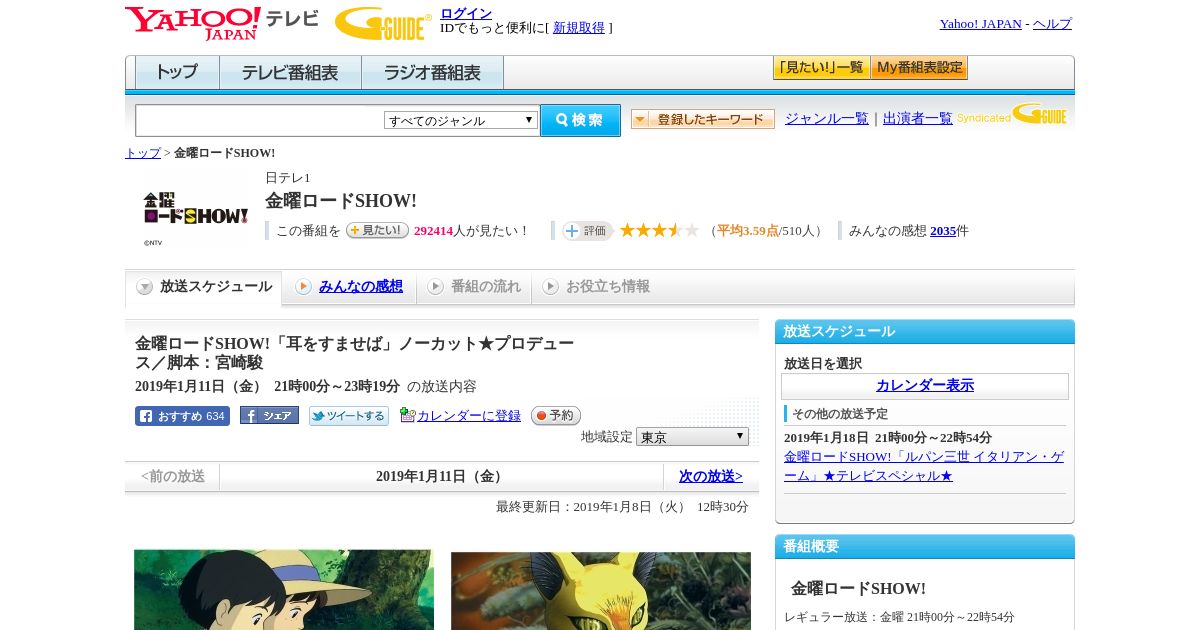Open the 出演者一覧 link
The image size is (1200, 630).
coord(918,119)
